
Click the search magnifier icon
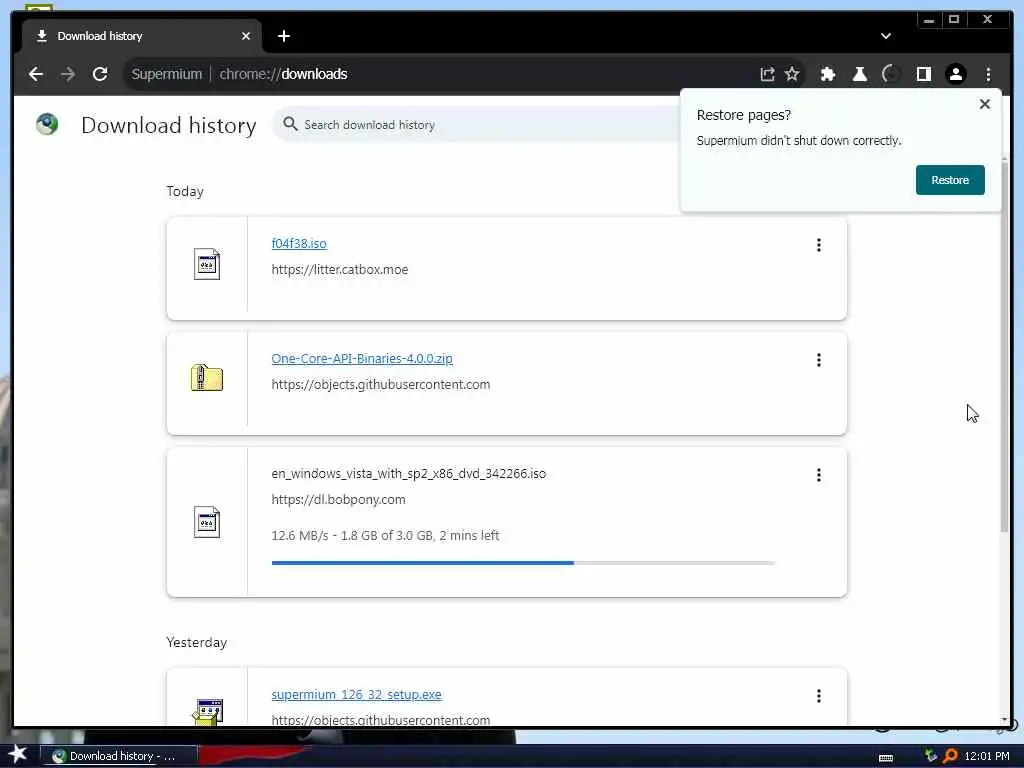(290, 124)
